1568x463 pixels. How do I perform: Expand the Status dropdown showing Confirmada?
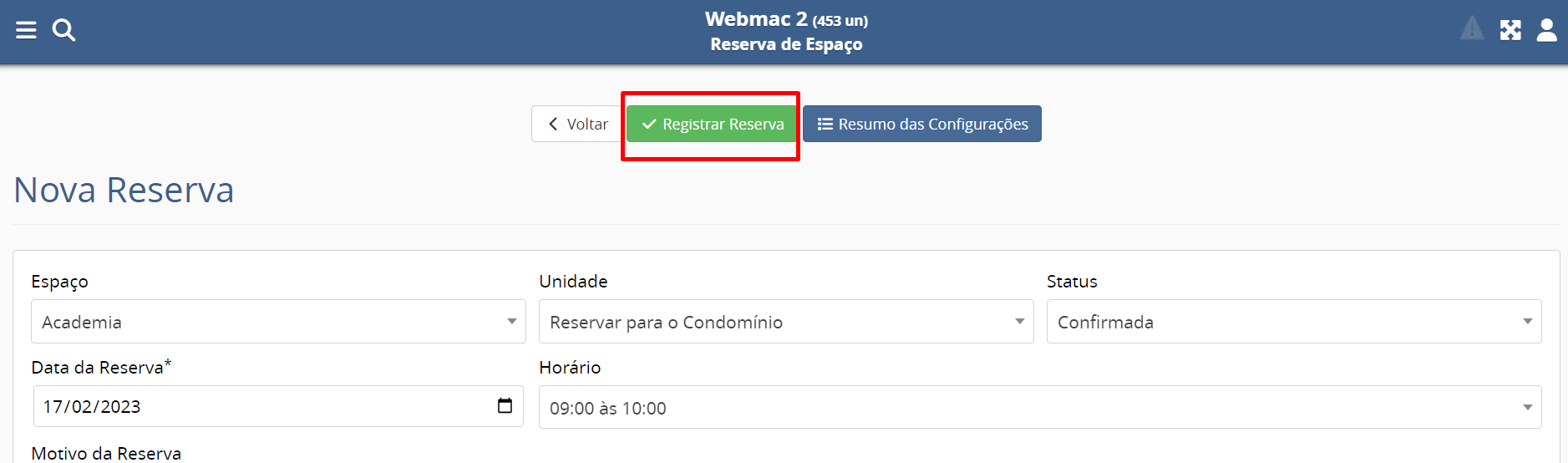(1293, 322)
